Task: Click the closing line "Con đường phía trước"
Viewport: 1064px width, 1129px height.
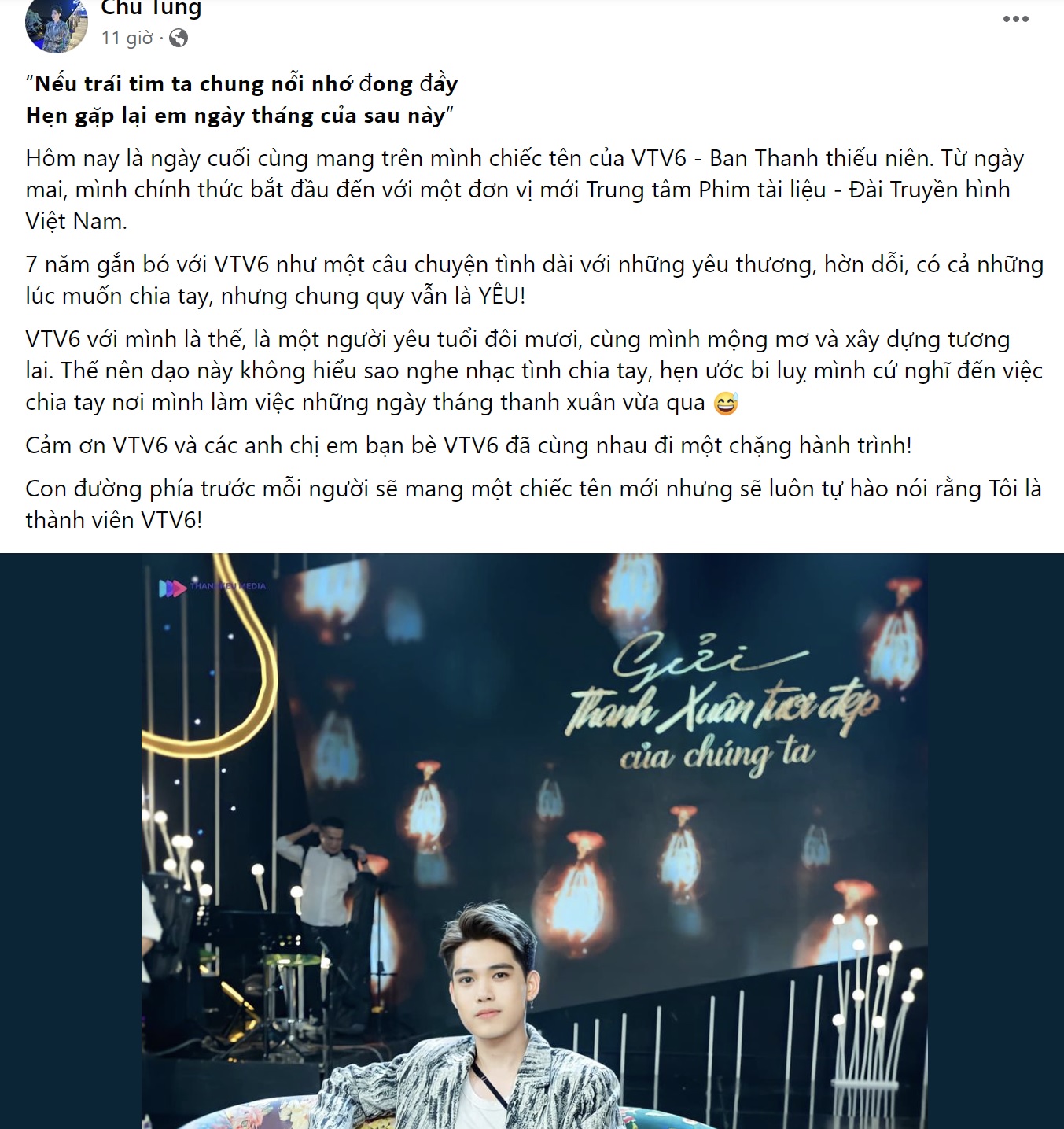Action: (x=533, y=504)
